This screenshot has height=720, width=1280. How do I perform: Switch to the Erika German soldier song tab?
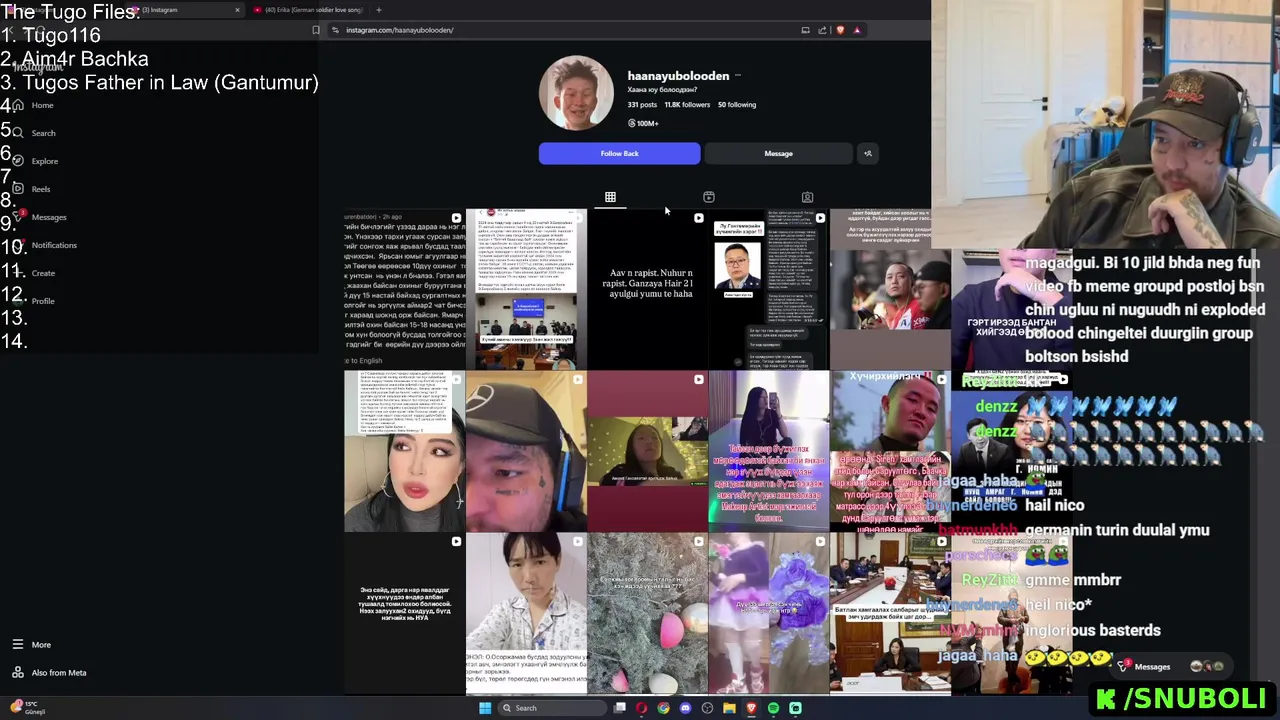tap(308, 10)
